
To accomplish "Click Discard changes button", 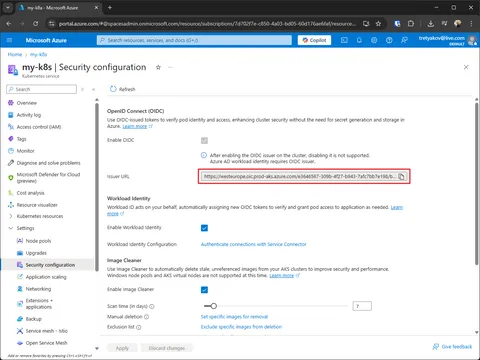I will (166, 348).
